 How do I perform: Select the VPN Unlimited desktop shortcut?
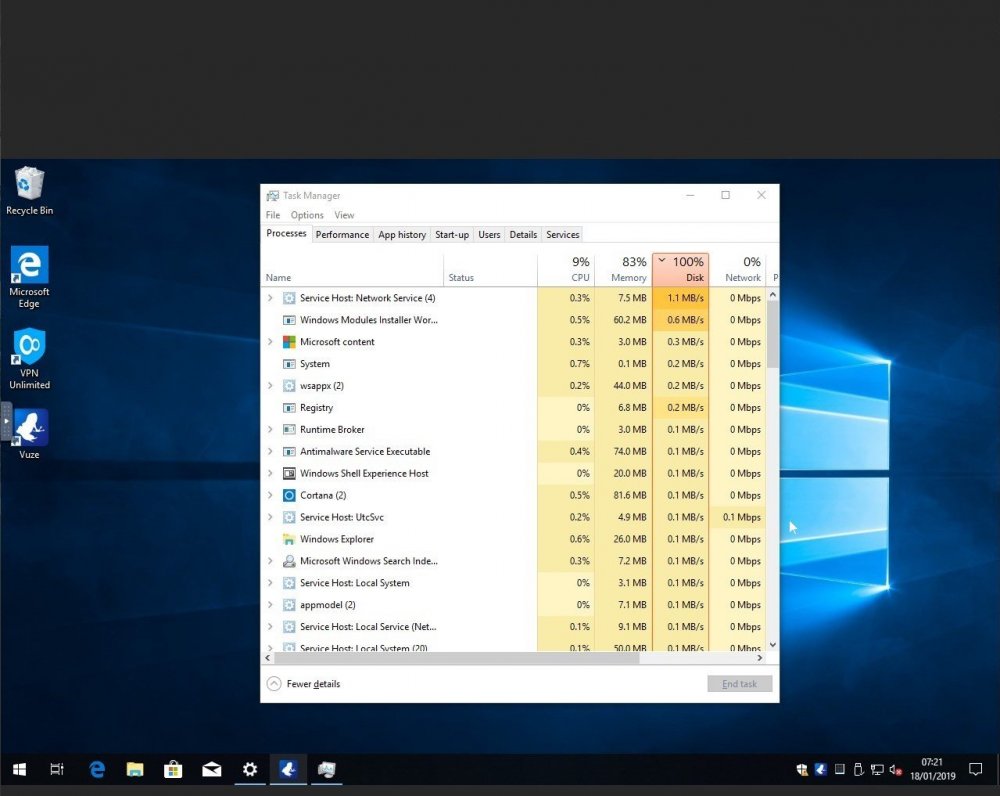29,358
